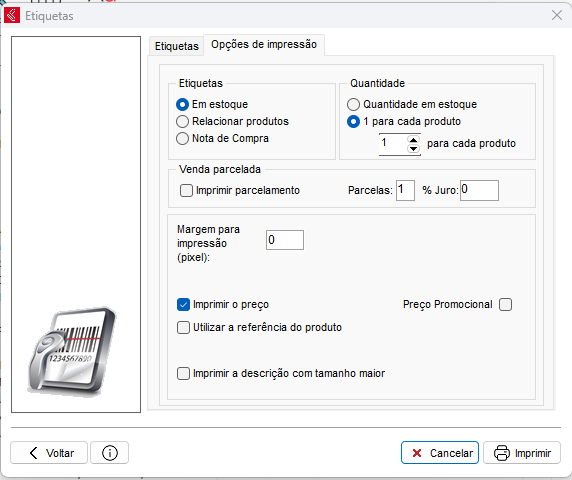Open the info button with circled i
Viewport: 572px width, 480px height.
(109, 453)
